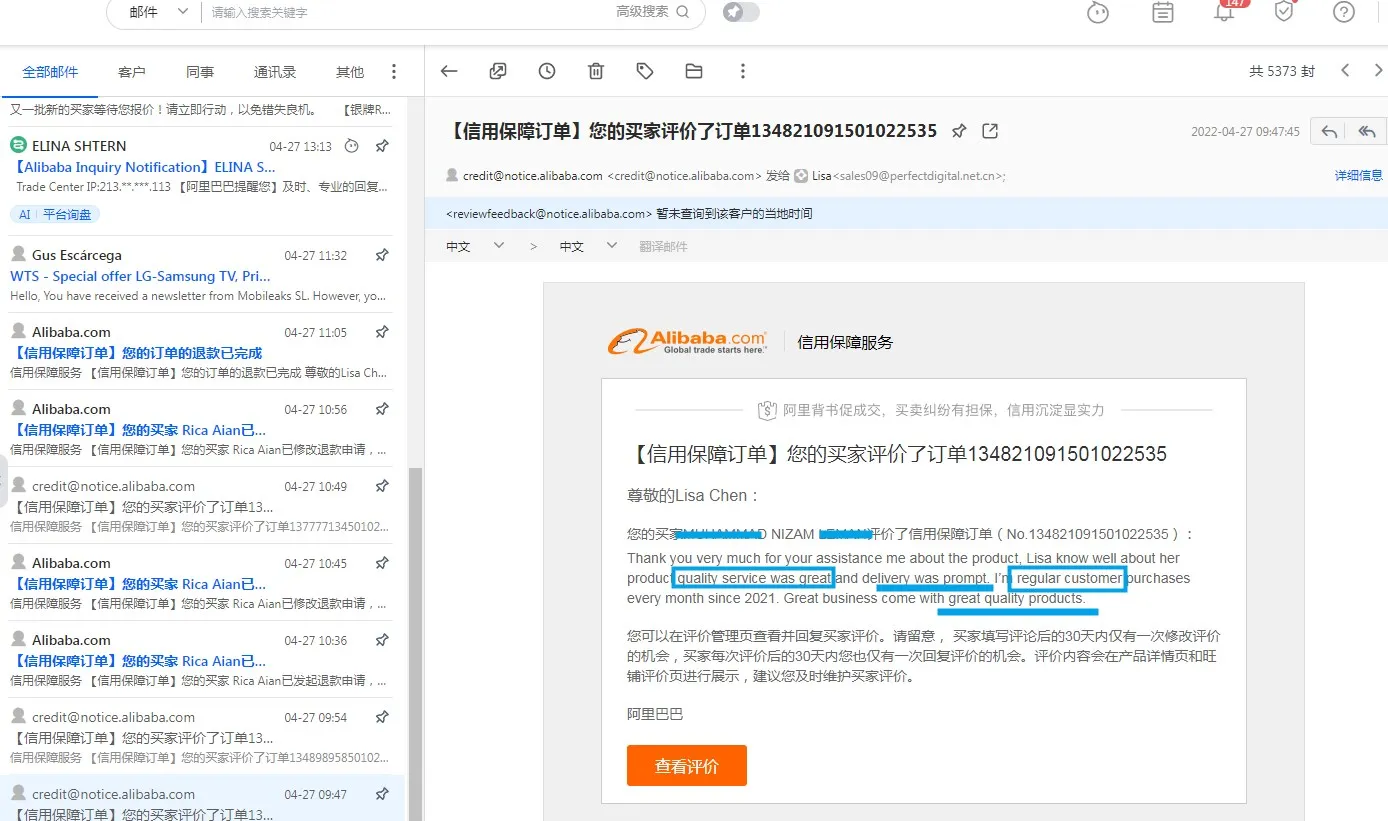Click the tag label icon
1388x821 pixels.
(x=645, y=71)
